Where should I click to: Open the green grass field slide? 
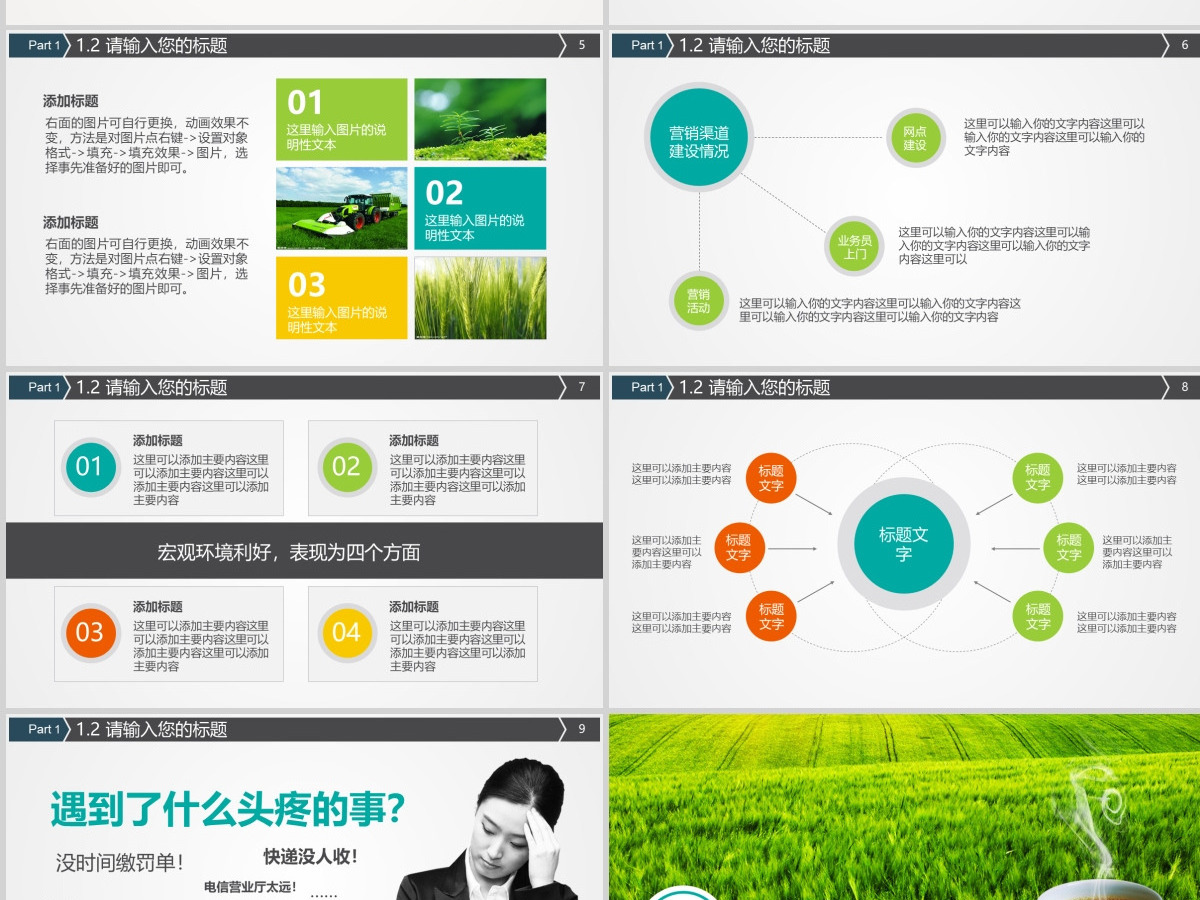pos(904,807)
